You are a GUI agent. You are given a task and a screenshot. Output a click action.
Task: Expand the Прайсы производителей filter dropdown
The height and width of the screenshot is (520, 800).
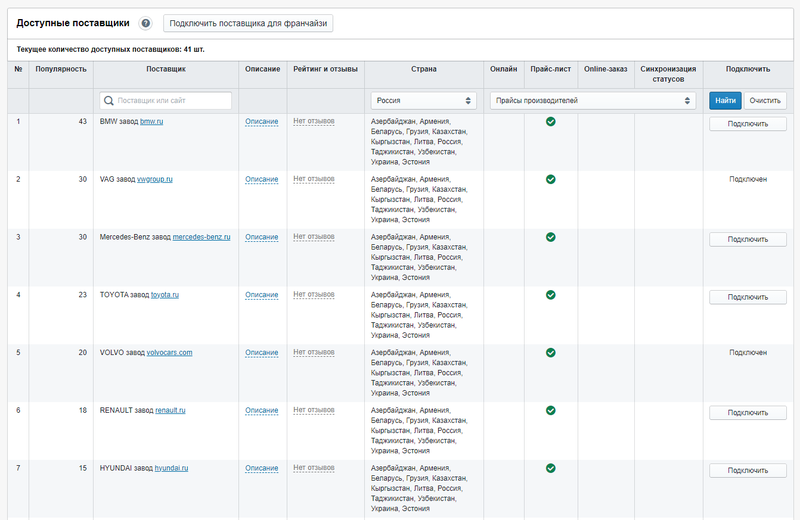coord(592,100)
